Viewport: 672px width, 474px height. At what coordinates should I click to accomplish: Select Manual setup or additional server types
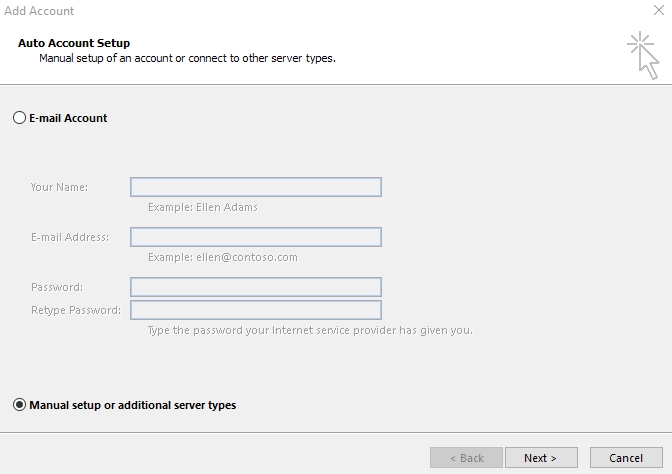pos(19,405)
